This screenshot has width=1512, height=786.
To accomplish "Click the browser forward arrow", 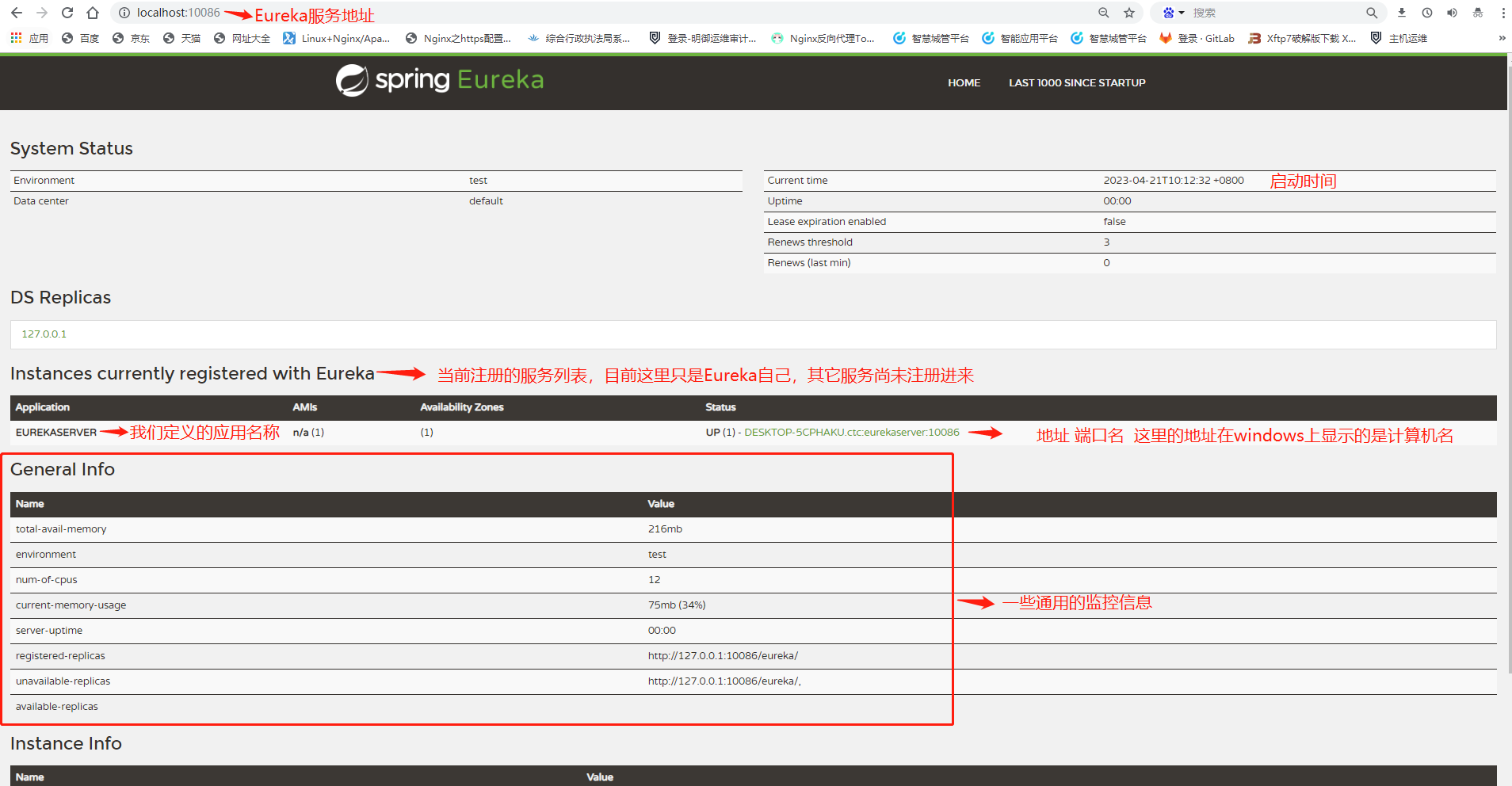I will coord(42,13).
